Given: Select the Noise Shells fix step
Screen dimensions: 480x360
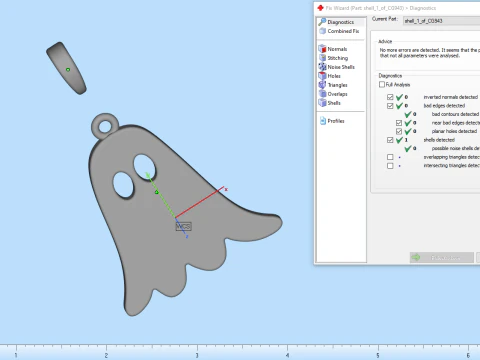Looking at the screenshot, I should pyautogui.click(x=337, y=67).
